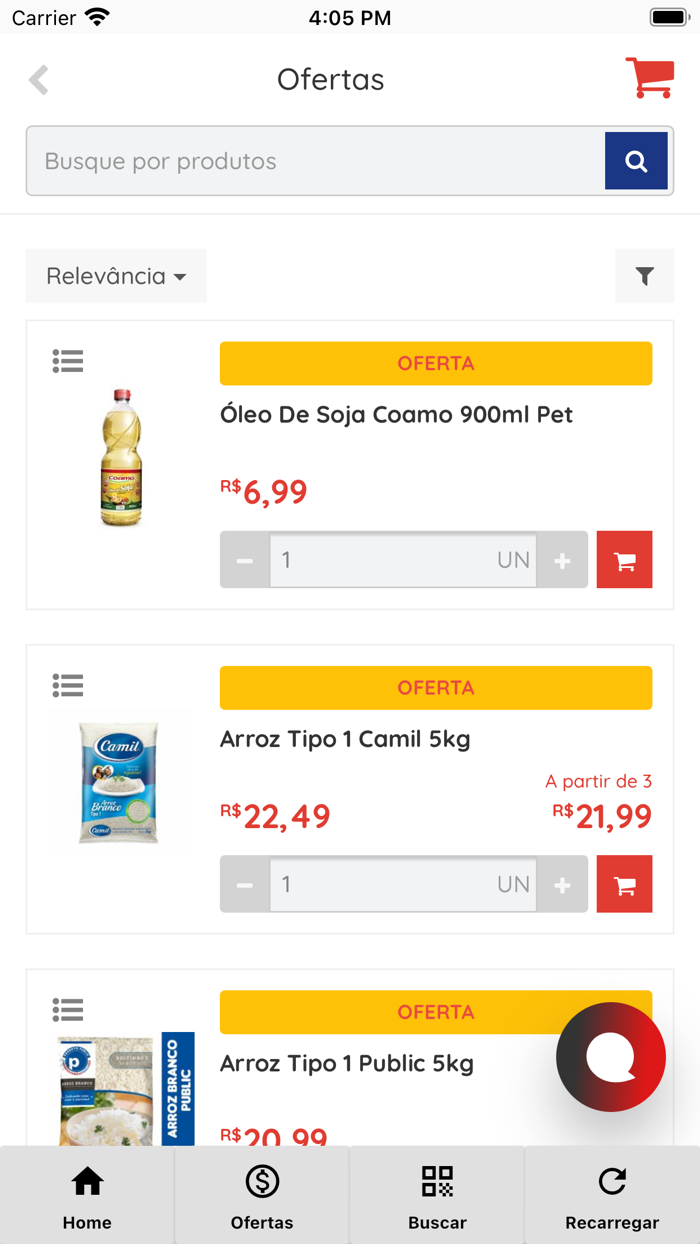
Task: Click the list details icon on Óleo De Soja card
Action: pyautogui.click(x=67, y=360)
